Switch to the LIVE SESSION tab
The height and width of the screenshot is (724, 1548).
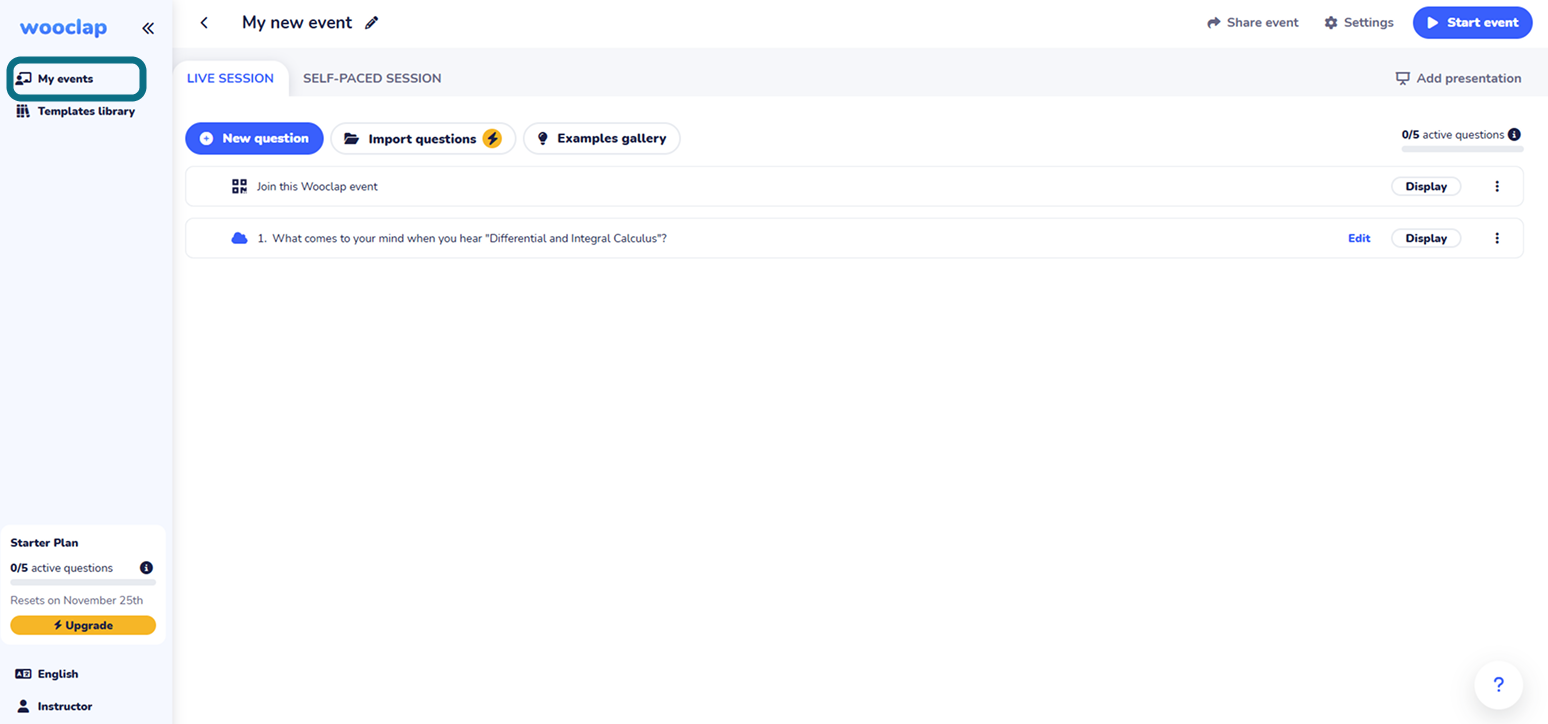230,78
